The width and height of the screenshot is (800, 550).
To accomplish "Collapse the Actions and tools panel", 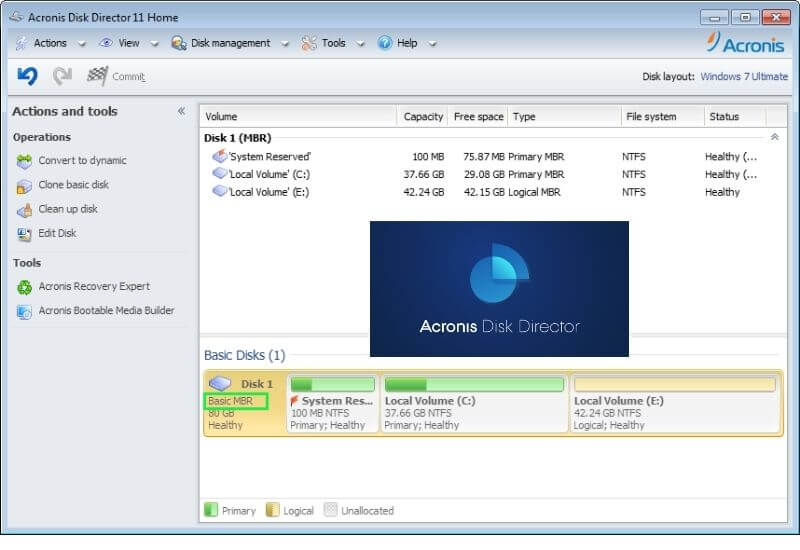I will (x=181, y=111).
